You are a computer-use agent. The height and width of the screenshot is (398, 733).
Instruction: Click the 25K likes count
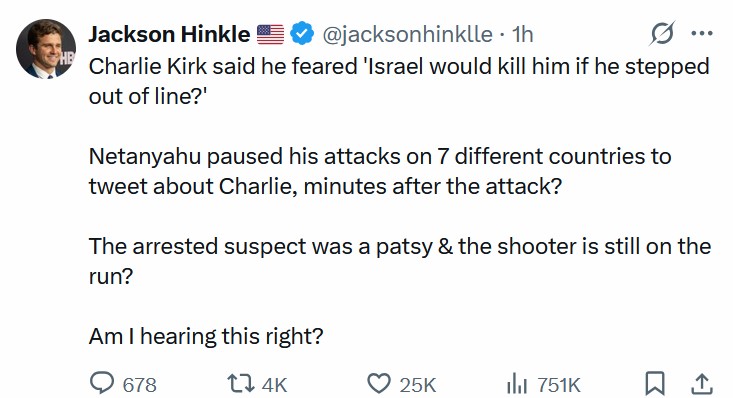coord(417,385)
